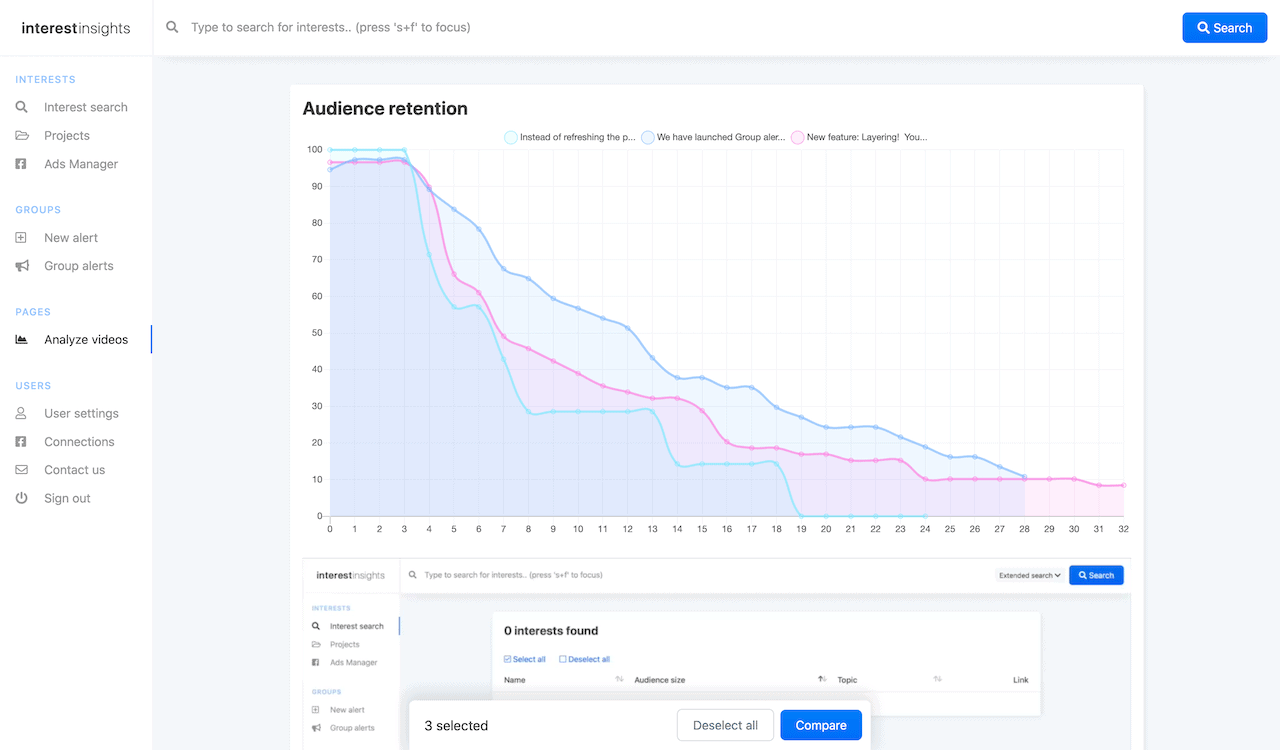Select the Analyze videos page entry

[85, 339]
